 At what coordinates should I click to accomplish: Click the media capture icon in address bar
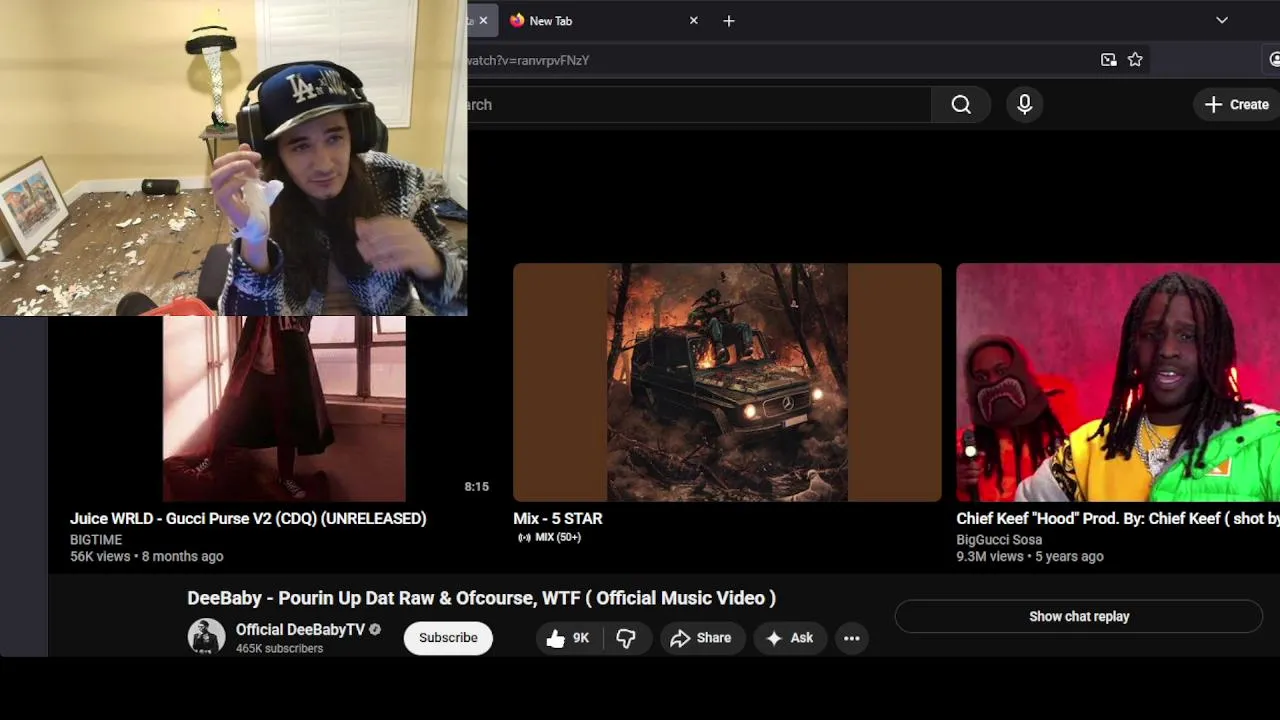point(1108,60)
